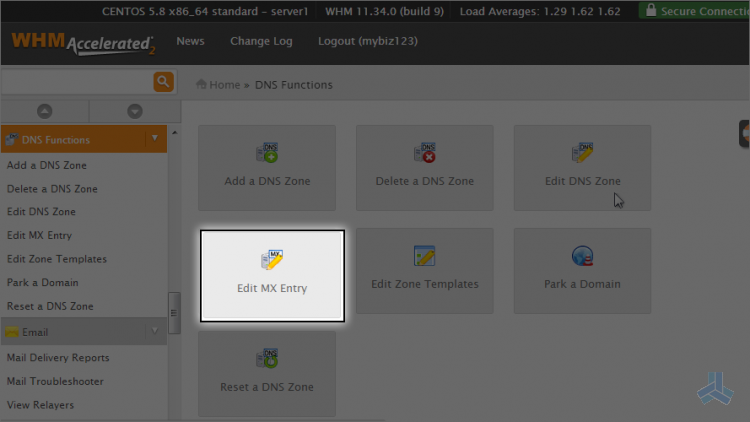Click the Edit DNS Zone pencil icon
Viewport: 750px width, 422px height.
(583, 153)
